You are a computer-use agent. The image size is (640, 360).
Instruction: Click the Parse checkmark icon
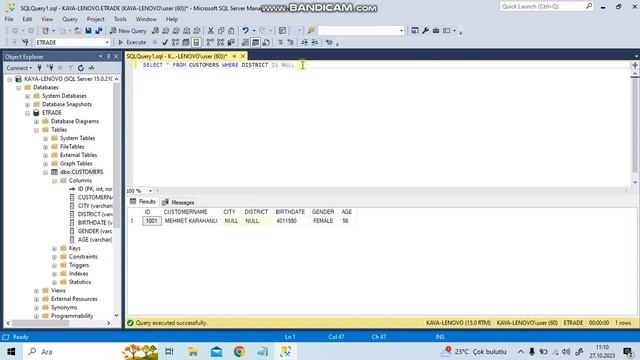click(x=165, y=42)
